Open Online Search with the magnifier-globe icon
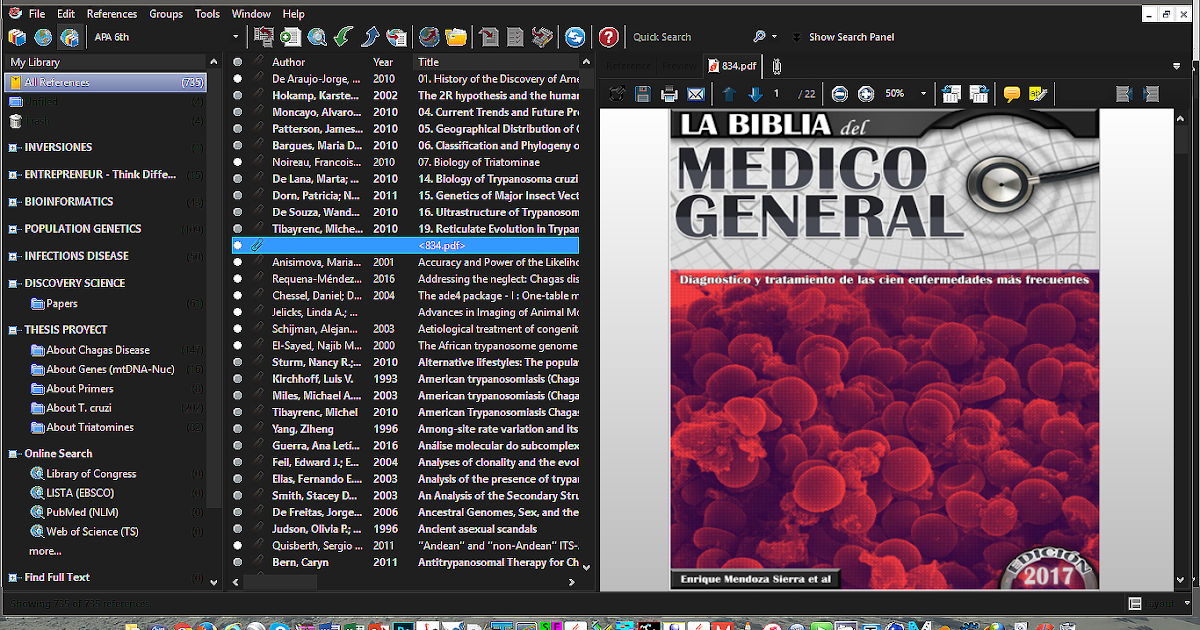The width and height of the screenshot is (1200, 630). 318,37
